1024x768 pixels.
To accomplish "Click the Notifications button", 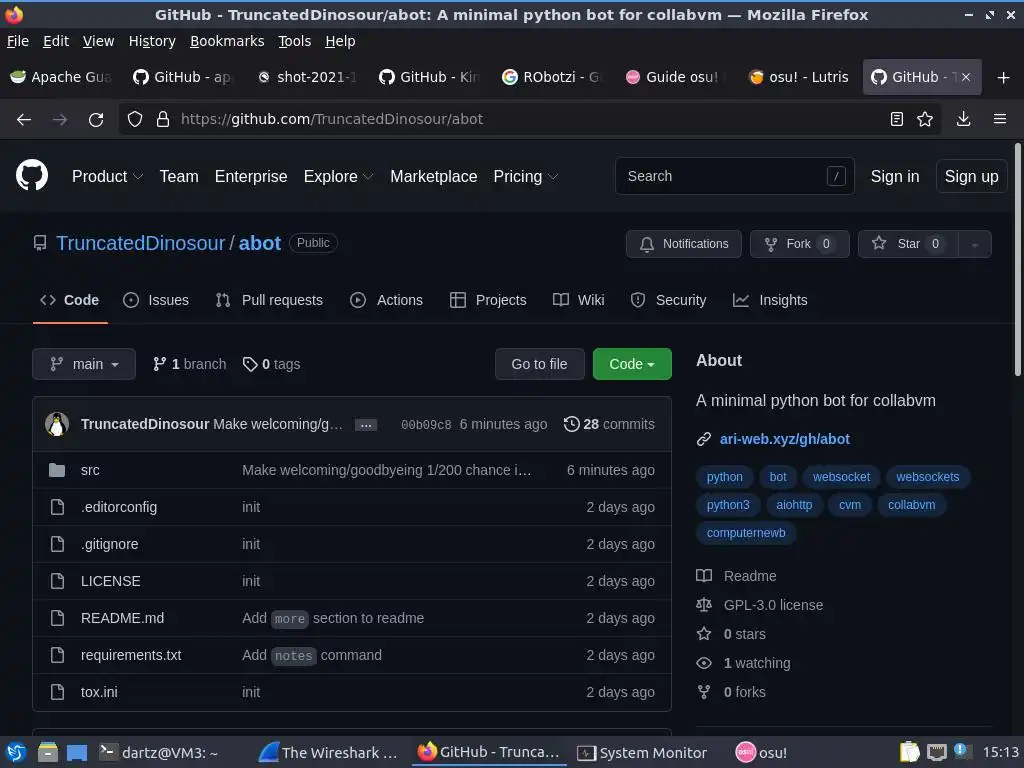I will coord(684,244).
